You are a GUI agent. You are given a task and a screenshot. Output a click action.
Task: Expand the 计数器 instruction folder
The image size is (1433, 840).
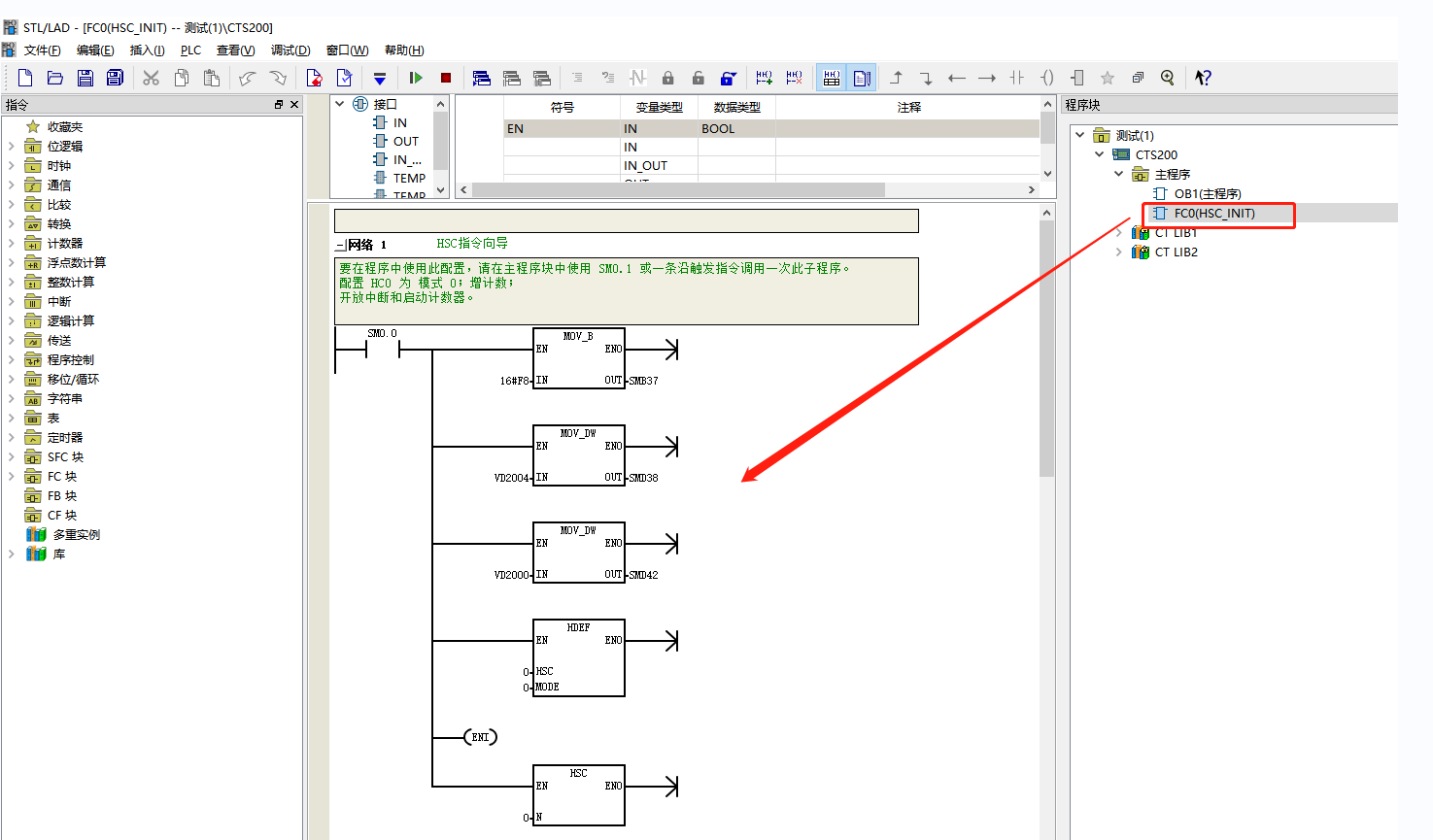11,244
